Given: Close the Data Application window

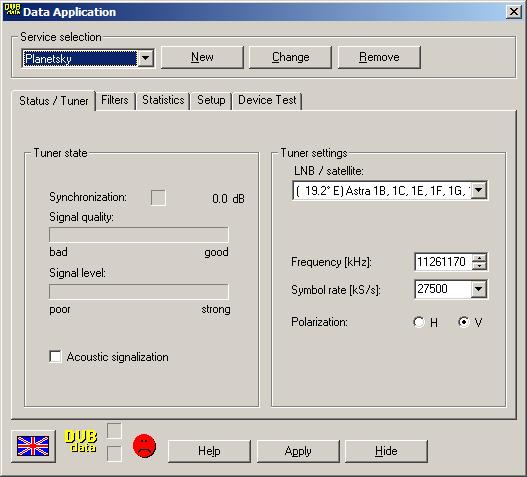Looking at the screenshot, I should pyautogui.click(x=514, y=12).
